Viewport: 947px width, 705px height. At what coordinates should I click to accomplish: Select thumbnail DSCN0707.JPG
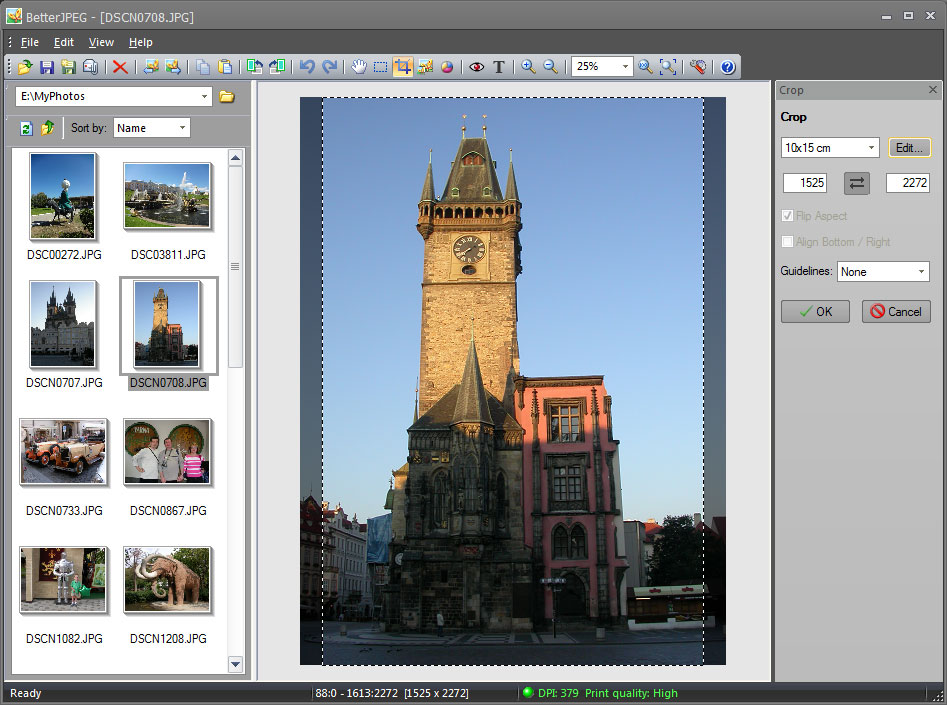coord(63,324)
